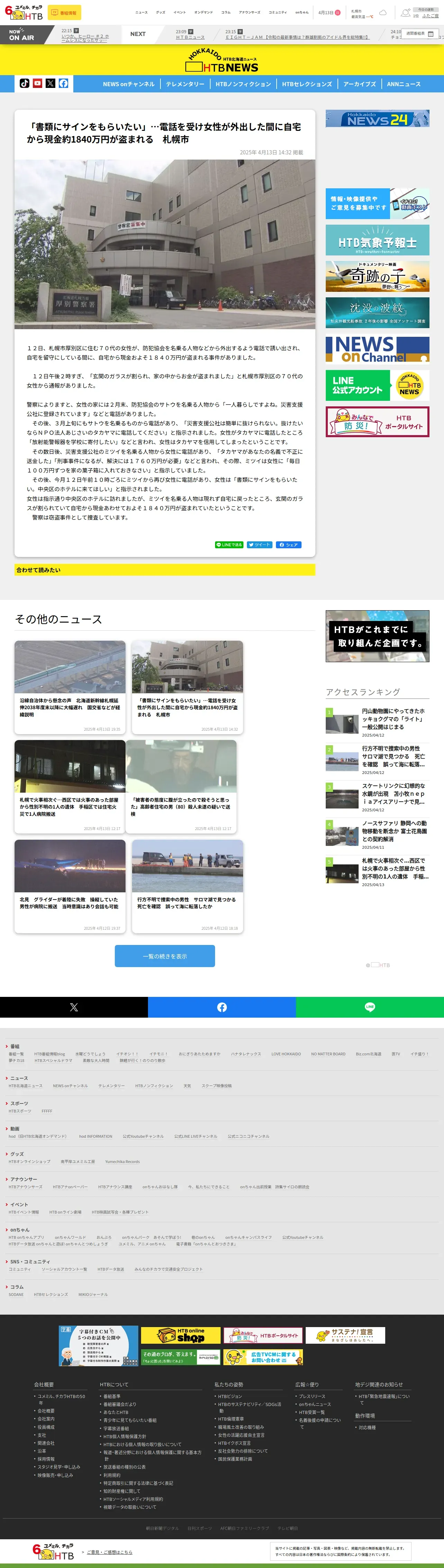Image resolution: width=444 pixels, height=1568 pixels.
Task: Open the Hokkaido NEWS 24 banner
Action: (x=377, y=118)
